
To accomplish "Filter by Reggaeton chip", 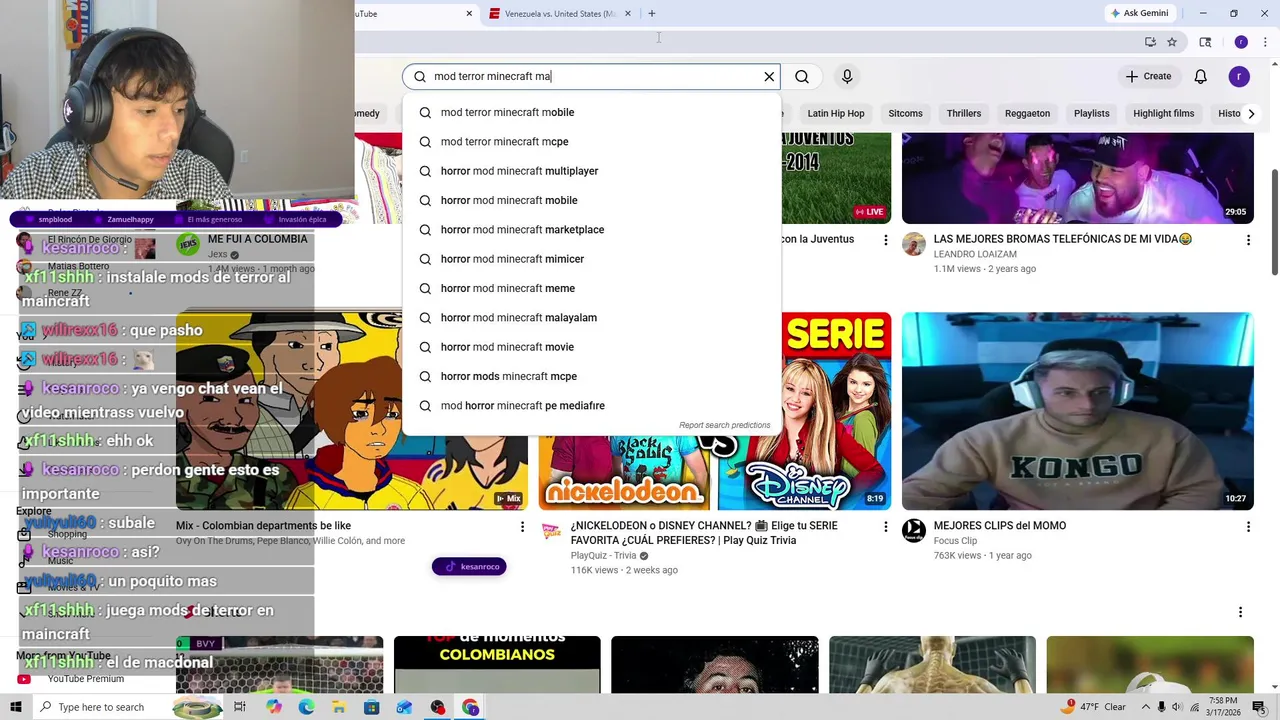I will [x=1027, y=113].
